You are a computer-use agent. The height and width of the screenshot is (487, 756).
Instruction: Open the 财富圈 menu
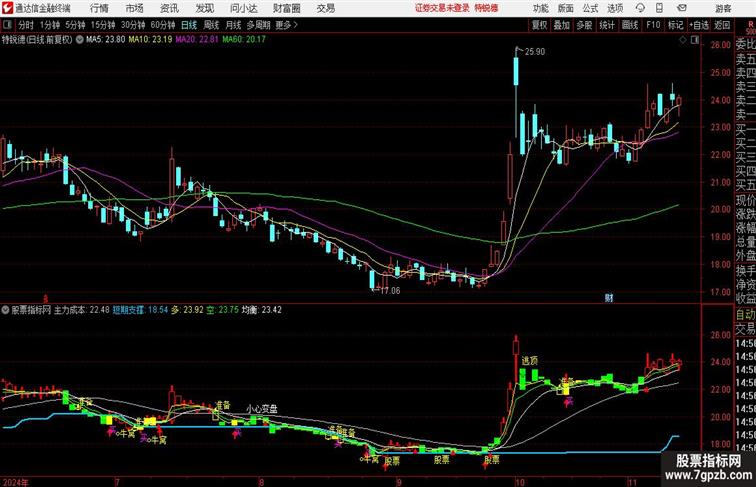click(287, 8)
